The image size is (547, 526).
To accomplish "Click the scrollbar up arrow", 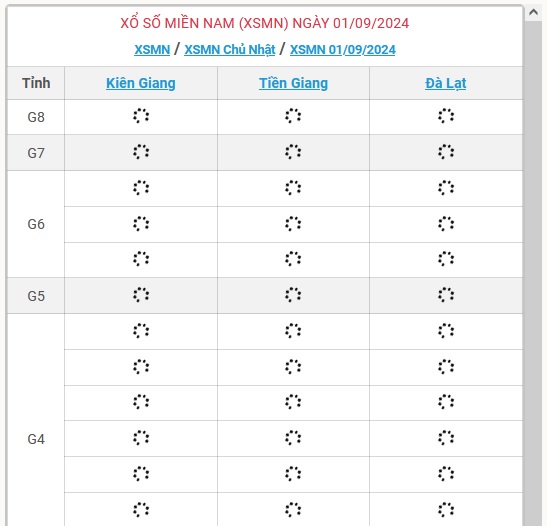I will pos(533,12).
